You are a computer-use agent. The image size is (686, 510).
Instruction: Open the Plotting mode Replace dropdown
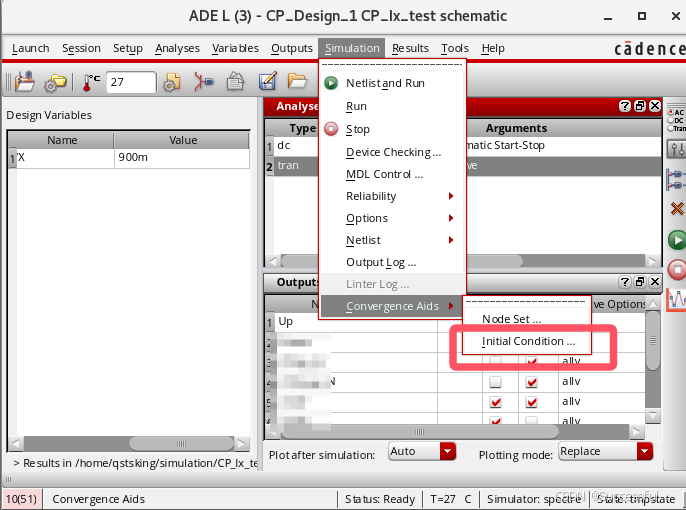pos(606,451)
